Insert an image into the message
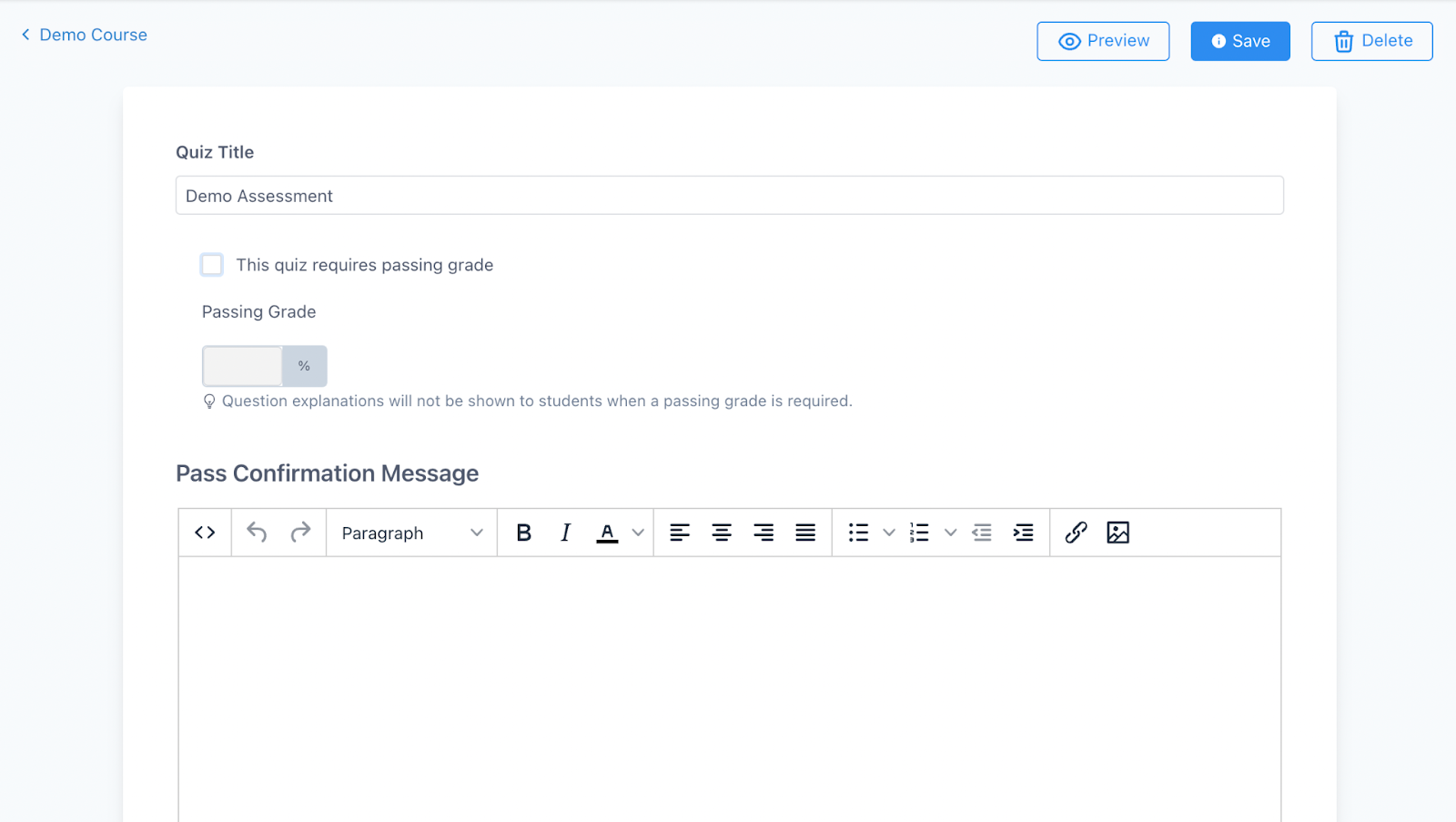The height and width of the screenshot is (822, 1456). pos(1117,533)
